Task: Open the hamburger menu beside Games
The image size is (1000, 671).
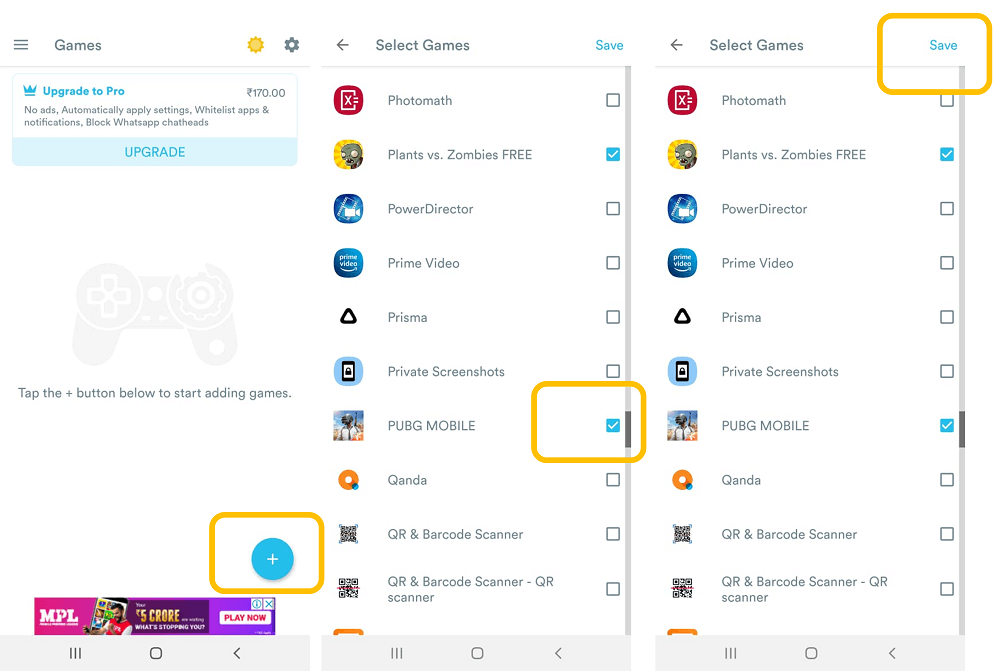Action: (x=21, y=45)
